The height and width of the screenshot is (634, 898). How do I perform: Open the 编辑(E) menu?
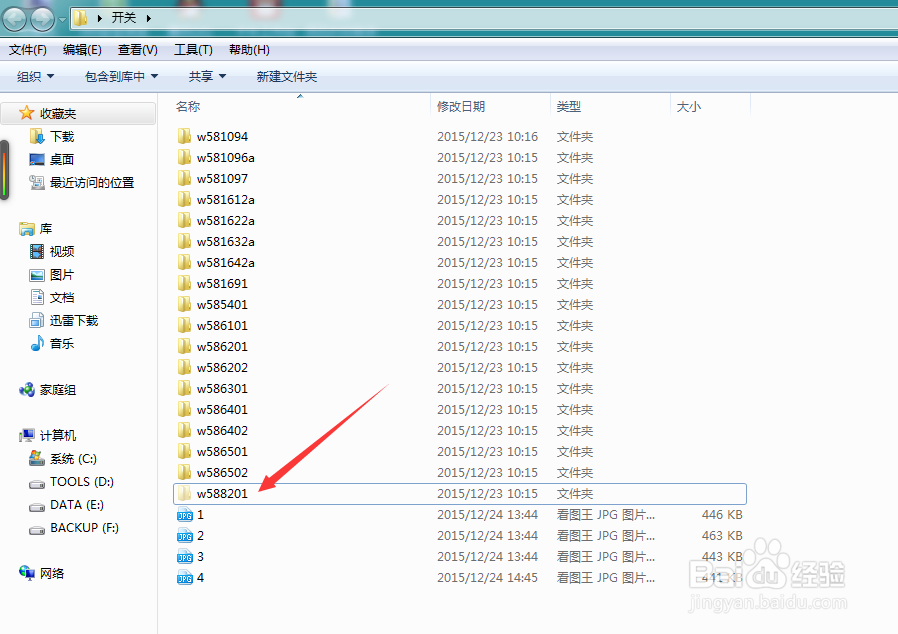[82, 50]
